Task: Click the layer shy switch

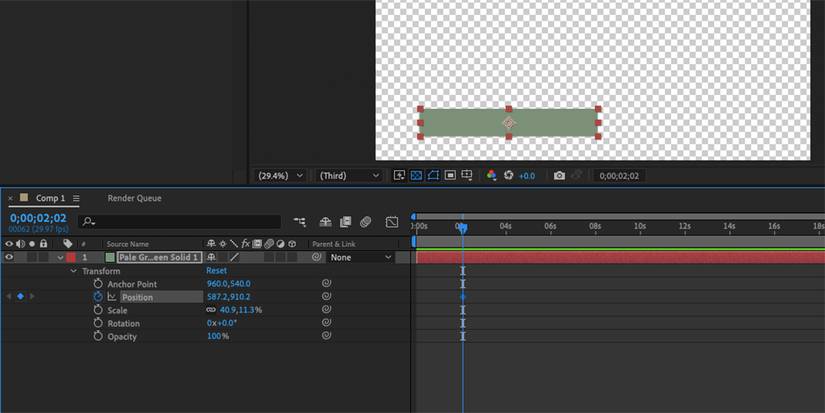Action: 211,257
